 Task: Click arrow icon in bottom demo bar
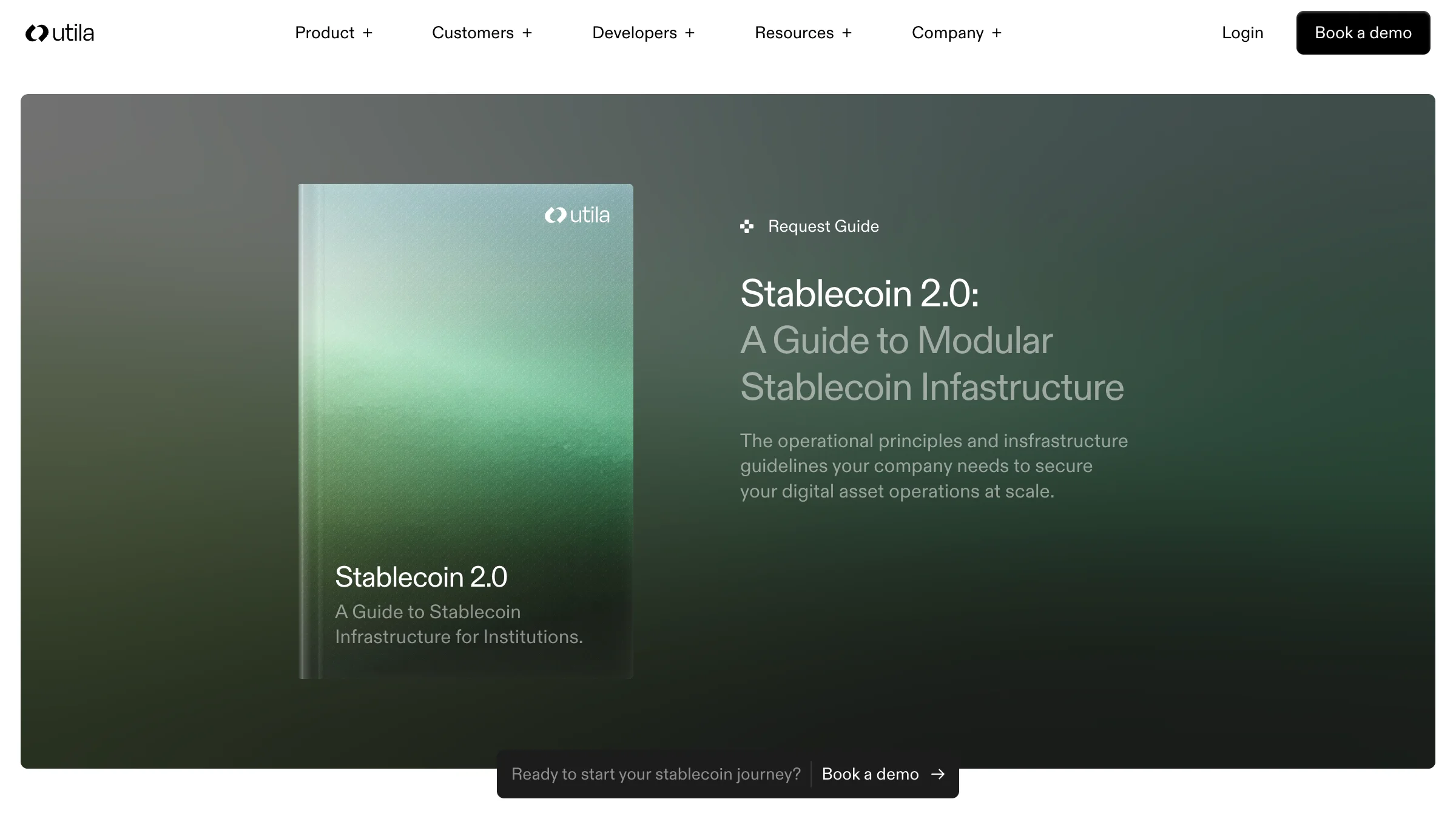click(x=938, y=774)
